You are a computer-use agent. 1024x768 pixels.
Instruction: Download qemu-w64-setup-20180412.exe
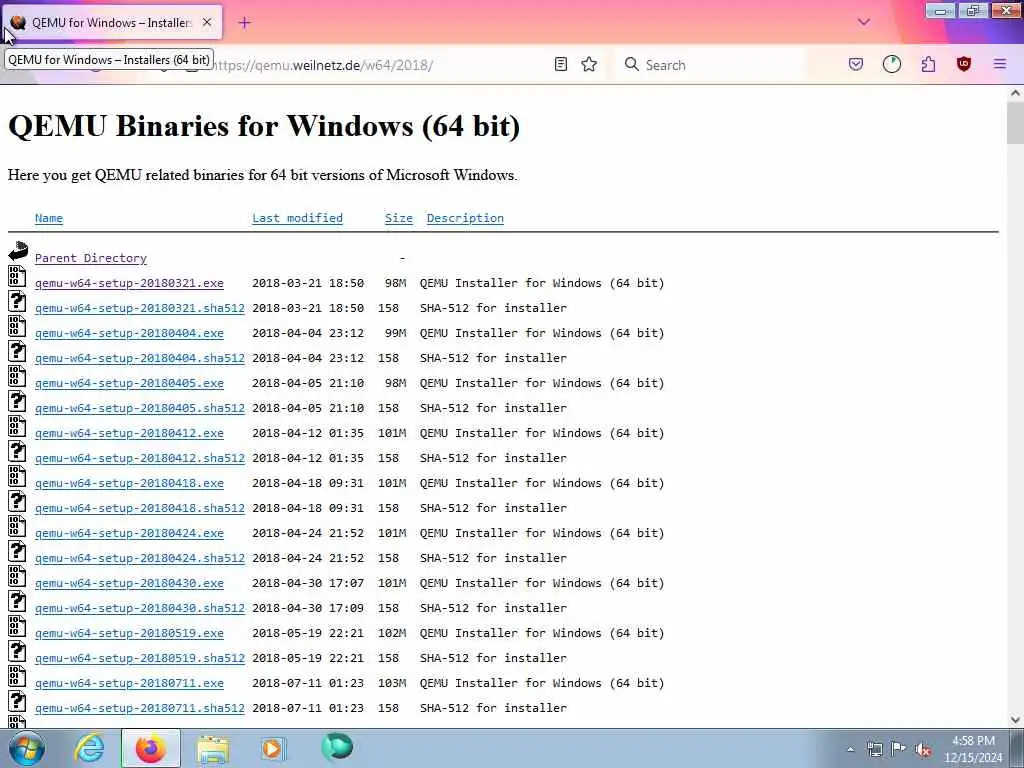click(129, 434)
